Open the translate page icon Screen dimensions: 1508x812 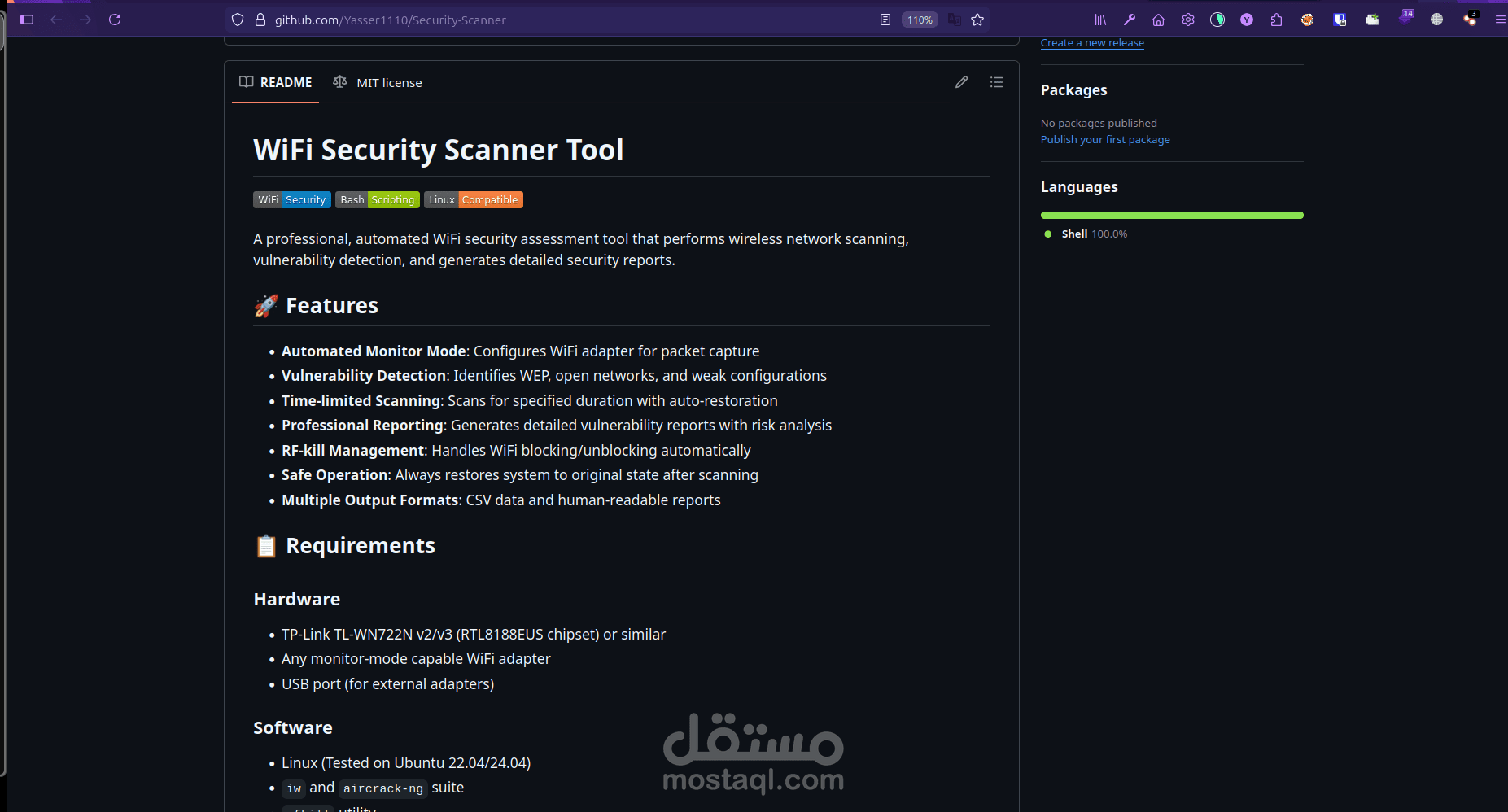point(953,20)
